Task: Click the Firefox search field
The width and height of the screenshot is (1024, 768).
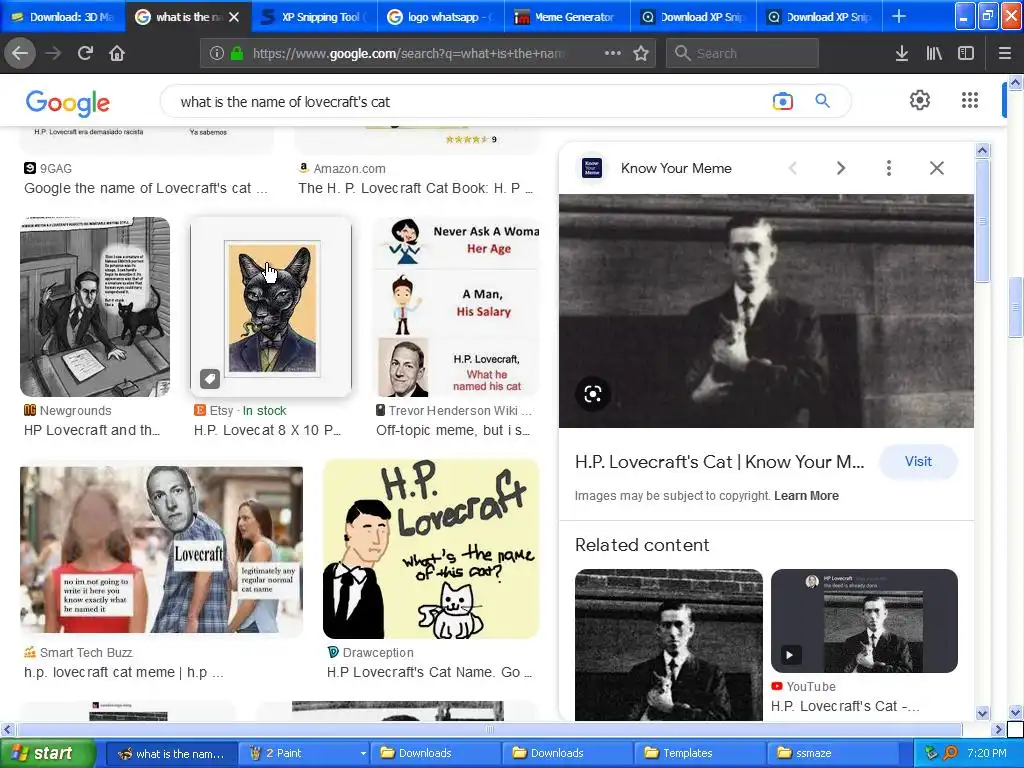Action: pyautogui.click(x=743, y=53)
